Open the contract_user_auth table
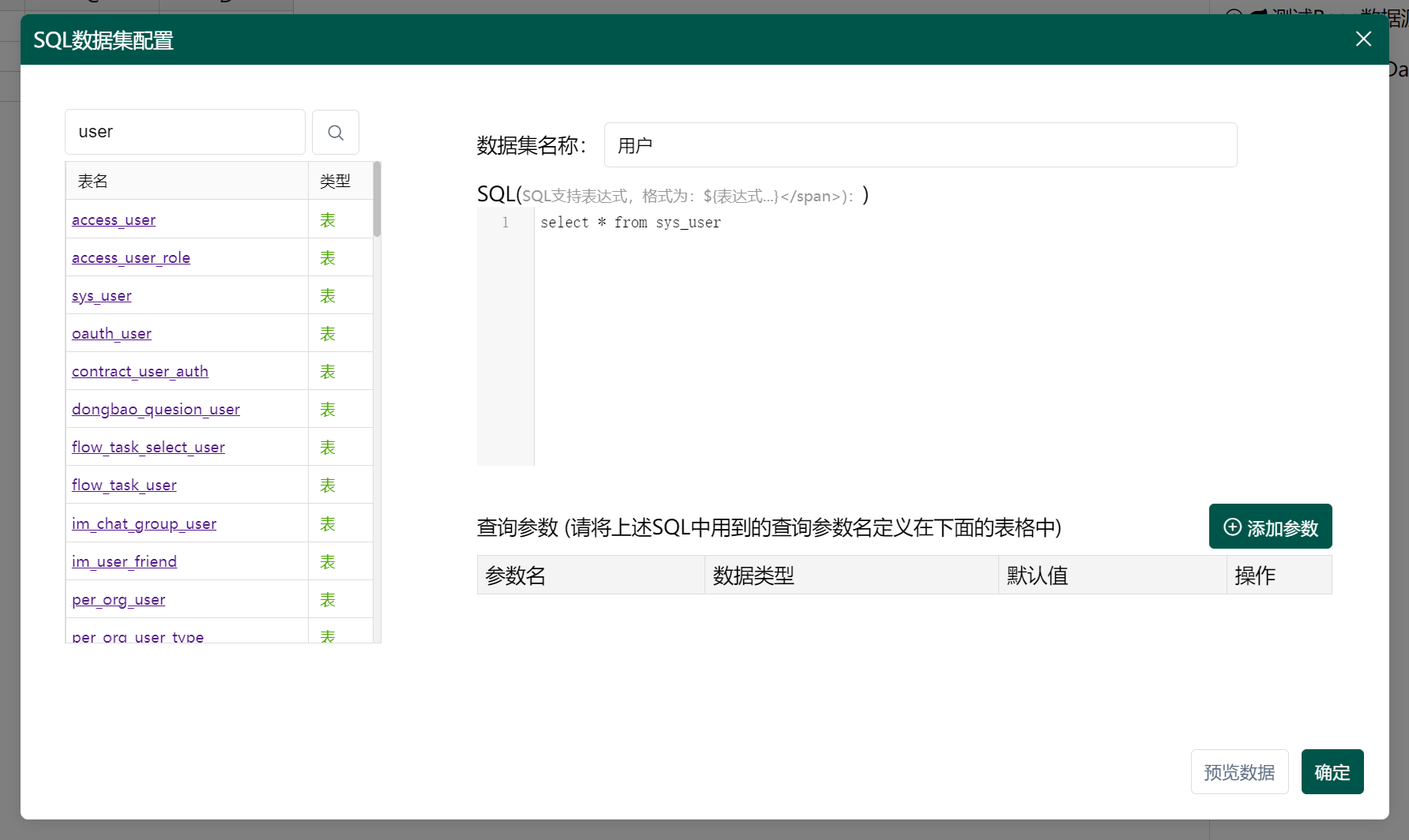The height and width of the screenshot is (840, 1409). [x=140, y=371]
